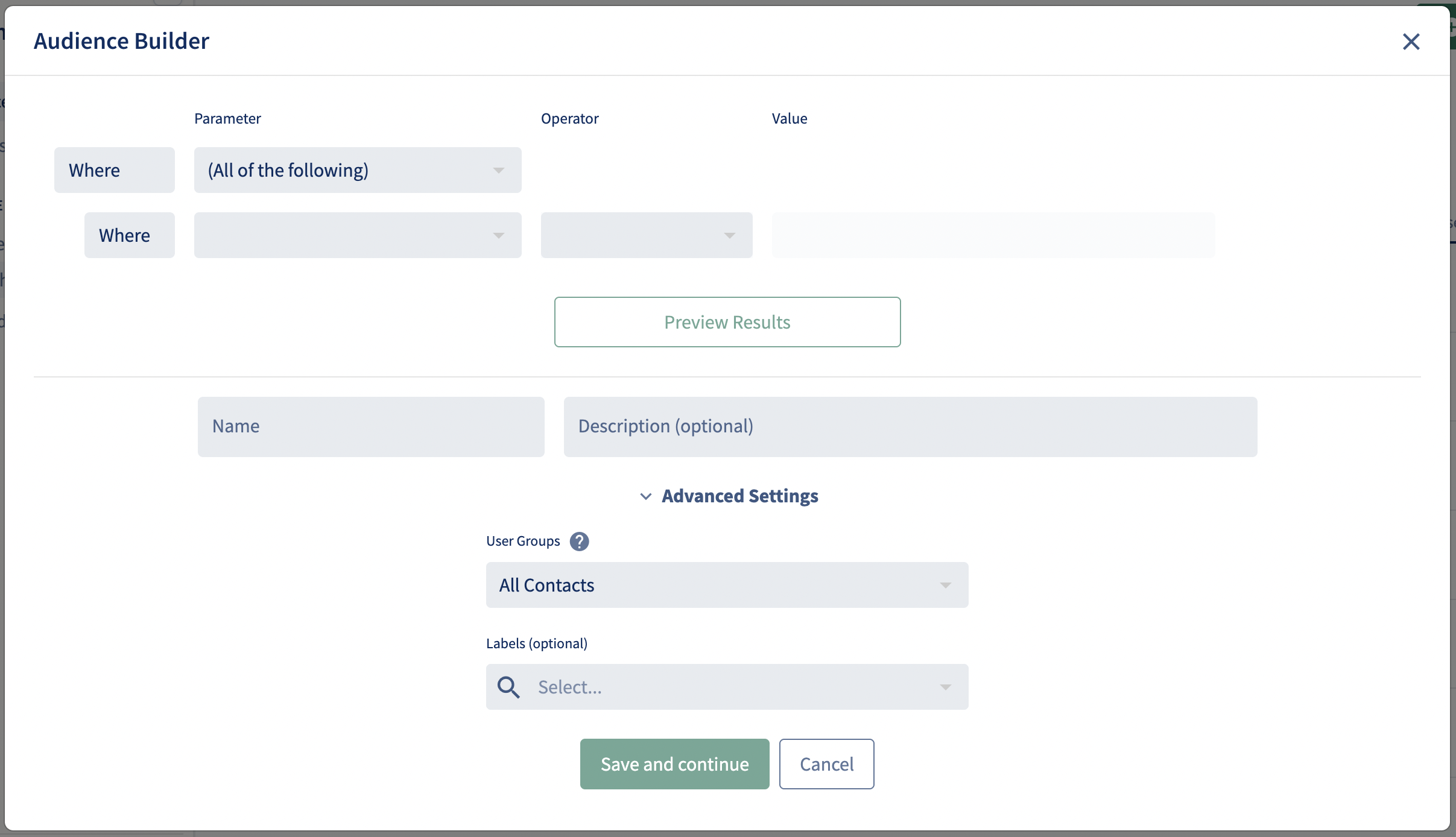Image resolution: width=1456 pixels, height=837 pixels.
Task: Collapse the Advanced Settings chevron
Action: click(645, 496)
